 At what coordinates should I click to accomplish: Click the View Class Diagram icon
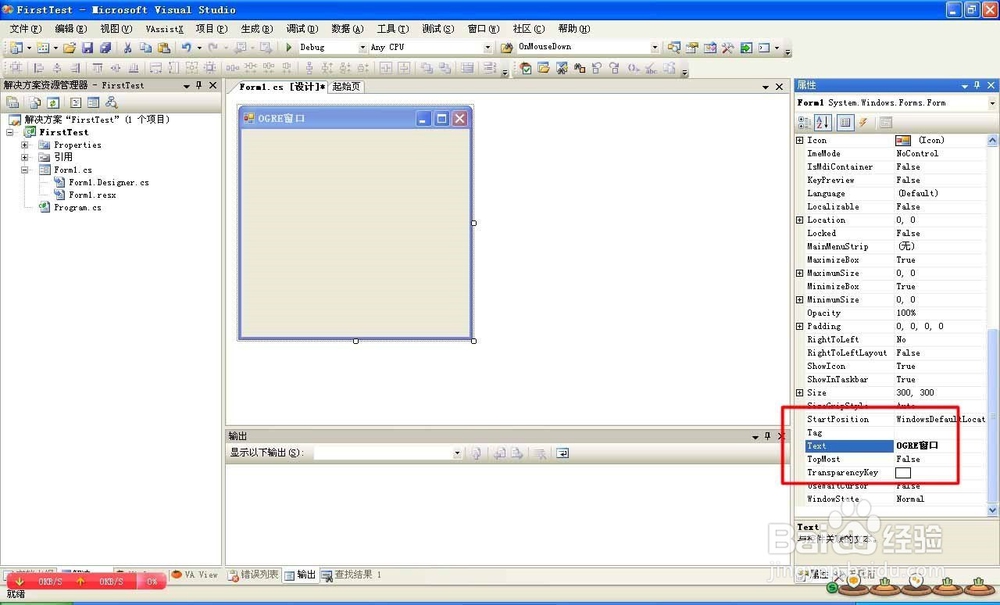click(112, 103)
